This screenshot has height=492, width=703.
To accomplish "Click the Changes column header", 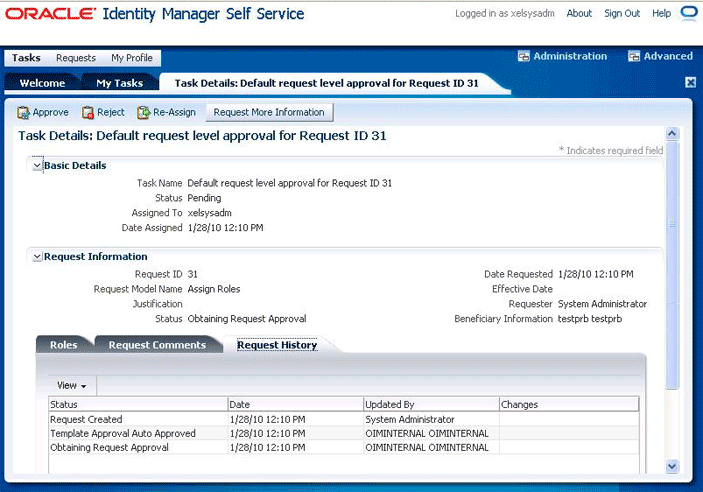I will tap(569, 405).
